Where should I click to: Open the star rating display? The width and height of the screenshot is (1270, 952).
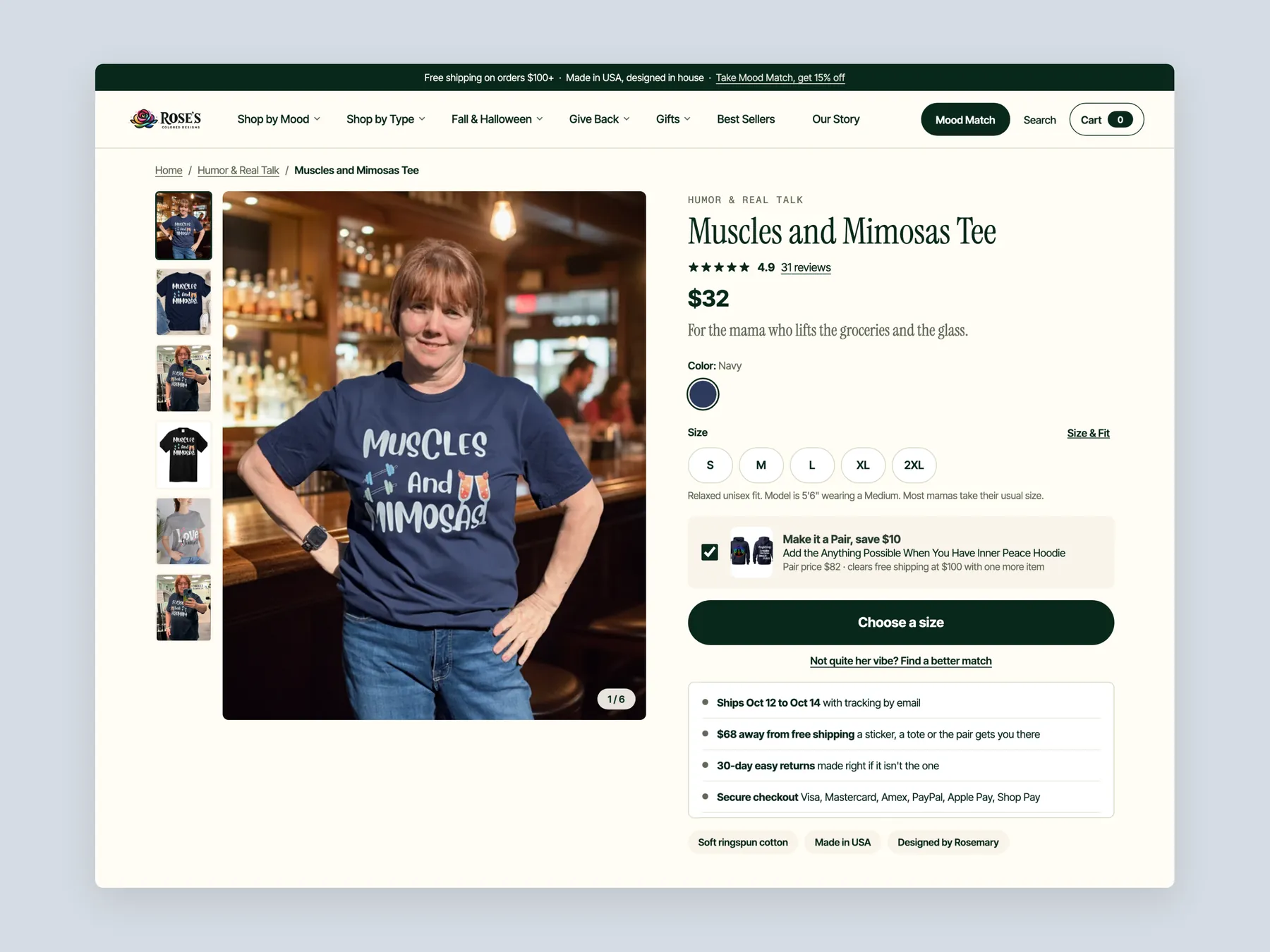[719, 267]
